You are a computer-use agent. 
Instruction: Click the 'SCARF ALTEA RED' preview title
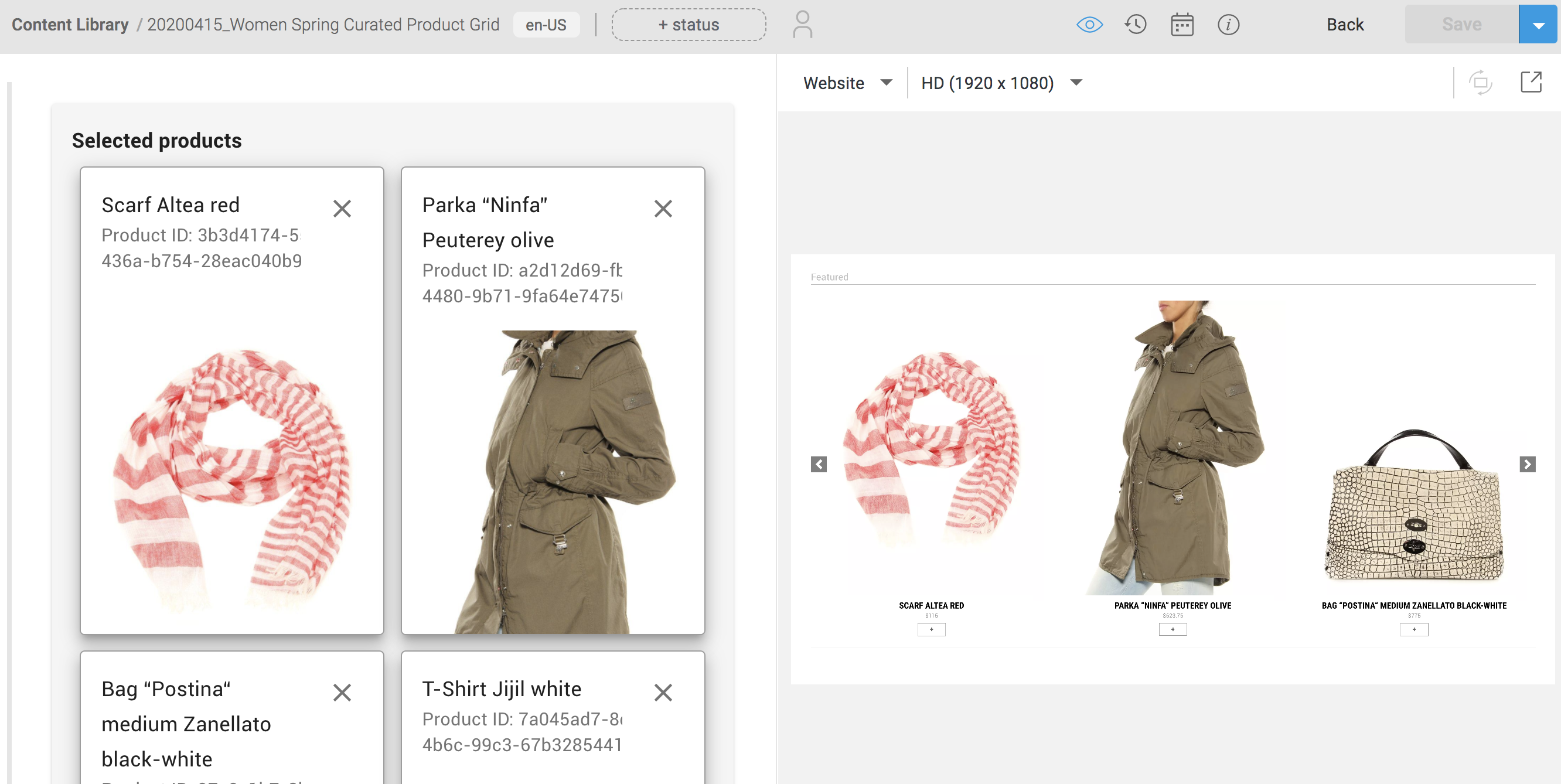pyautogui.click(x=932, y=605)
